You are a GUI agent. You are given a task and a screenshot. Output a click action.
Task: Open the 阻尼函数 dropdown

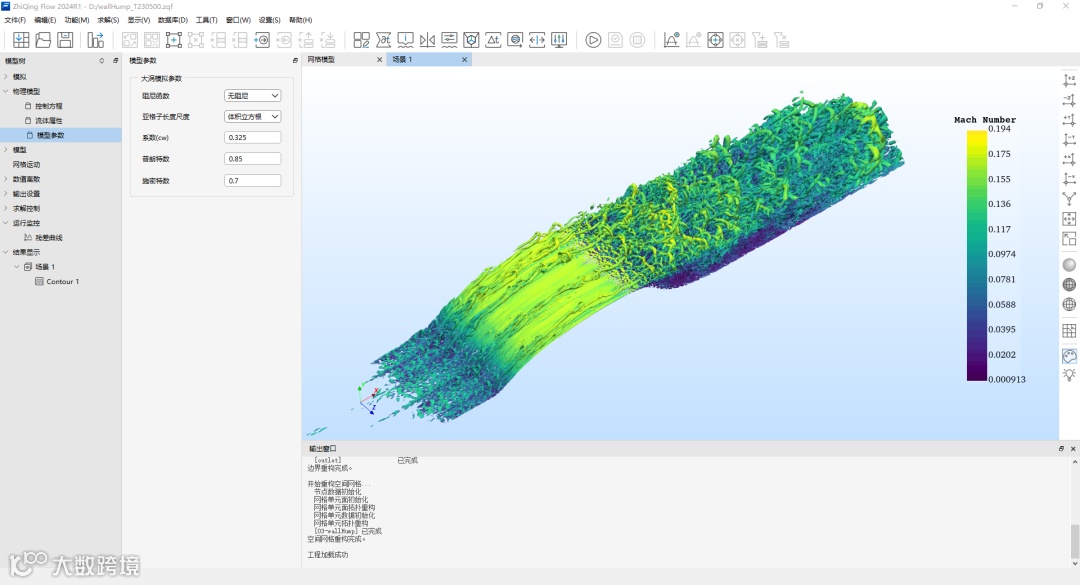(252, 96)
